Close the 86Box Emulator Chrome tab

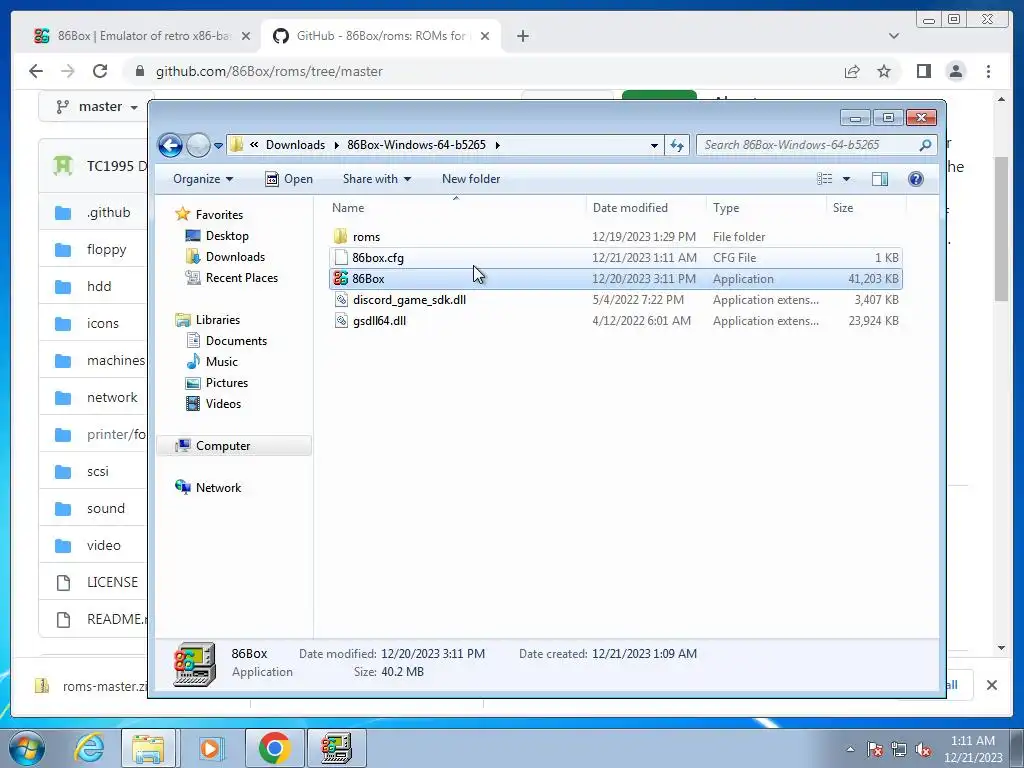[246, 36]
